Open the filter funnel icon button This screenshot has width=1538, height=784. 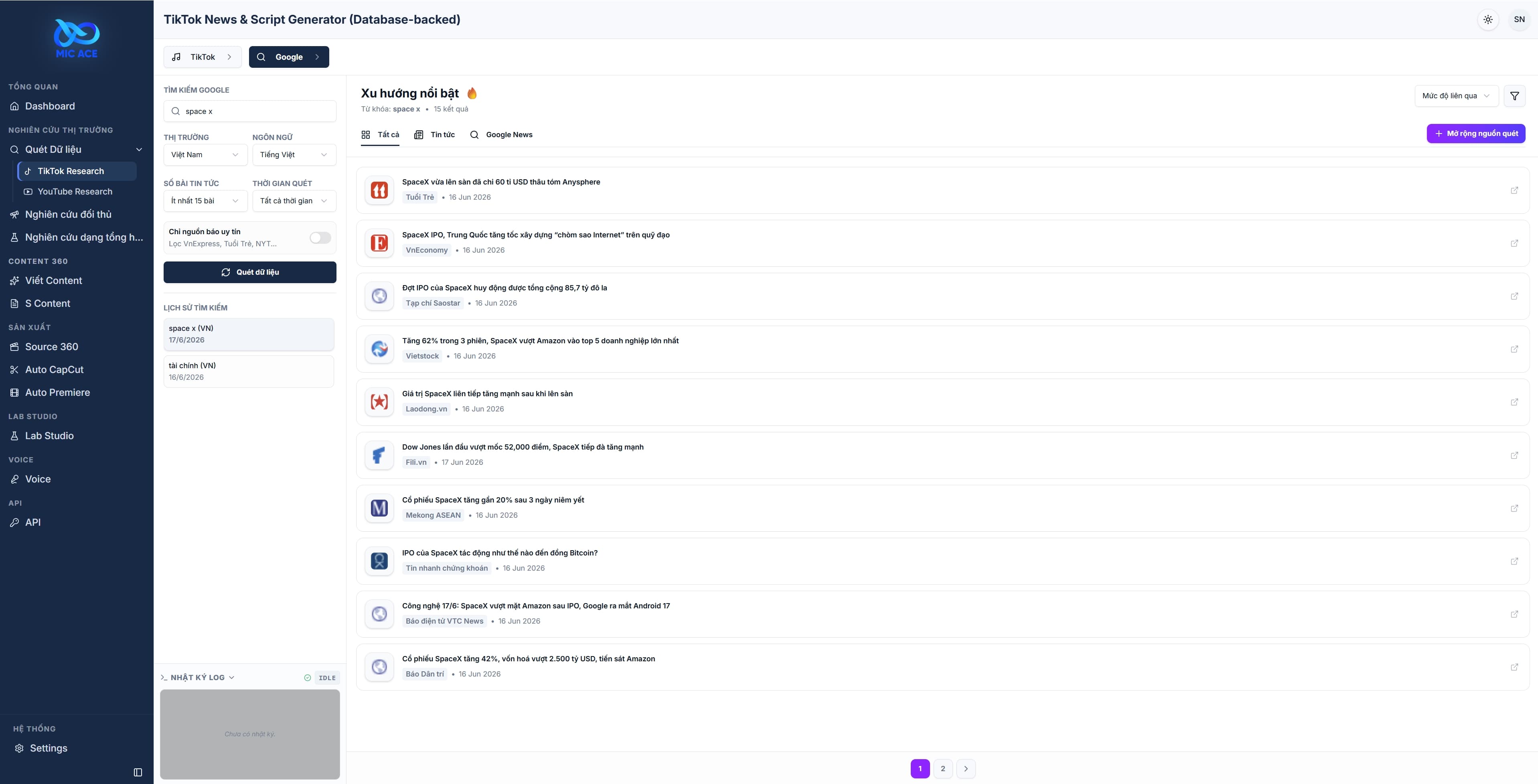point(1514,95)
